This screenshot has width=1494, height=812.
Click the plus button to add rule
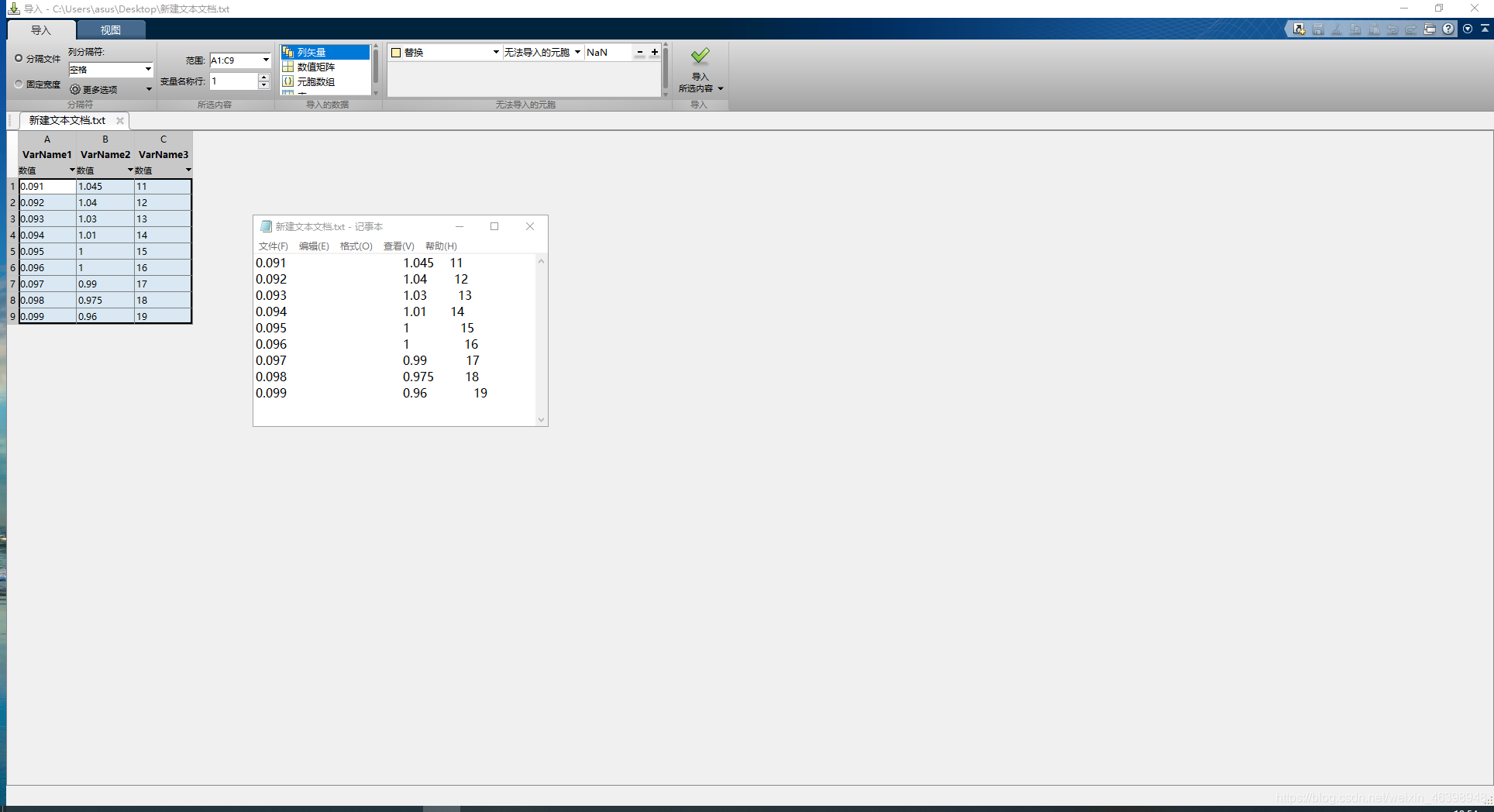[x=655, y=53]
